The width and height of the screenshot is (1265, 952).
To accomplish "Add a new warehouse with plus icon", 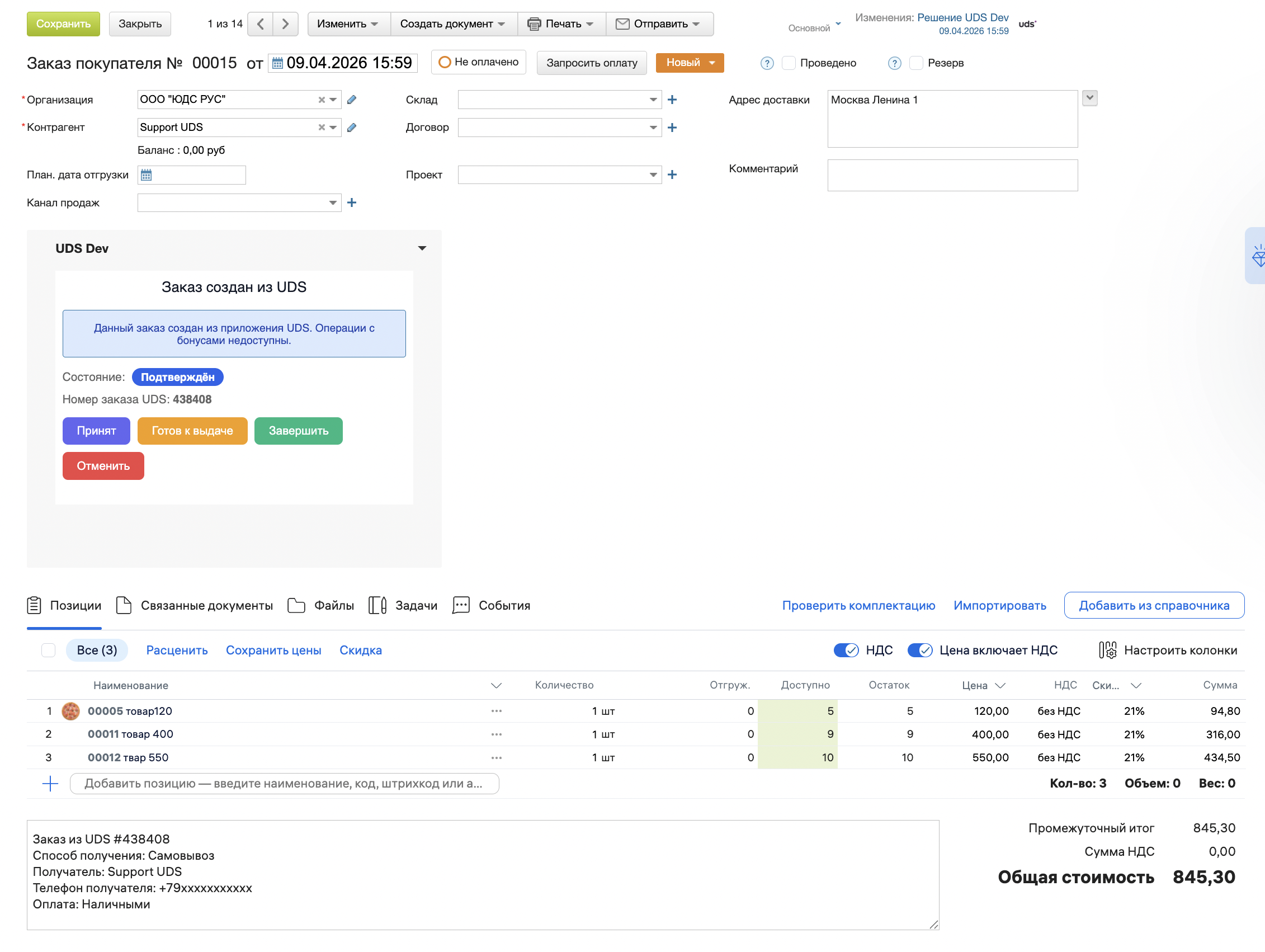I will tap(672, 100).
